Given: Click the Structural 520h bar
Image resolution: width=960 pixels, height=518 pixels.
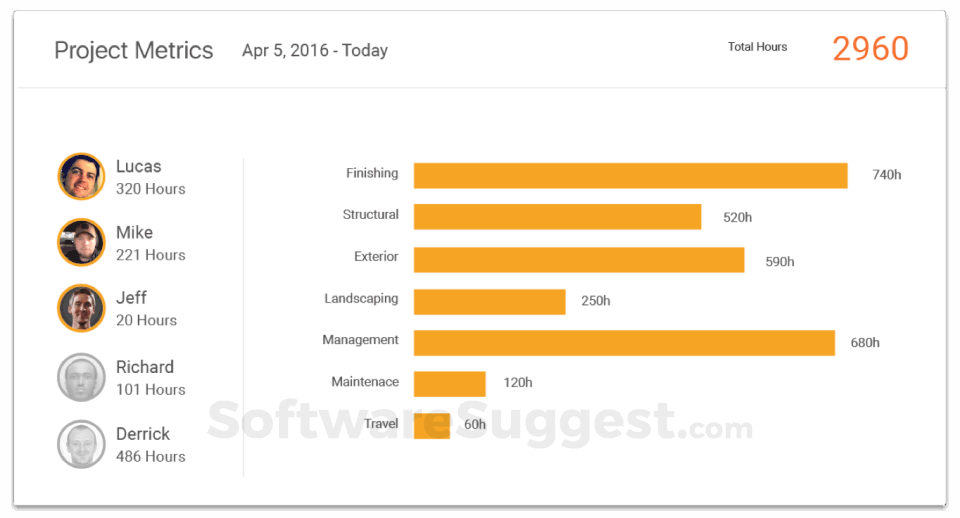Looking at the screenshot, I should tap(557, 217).
